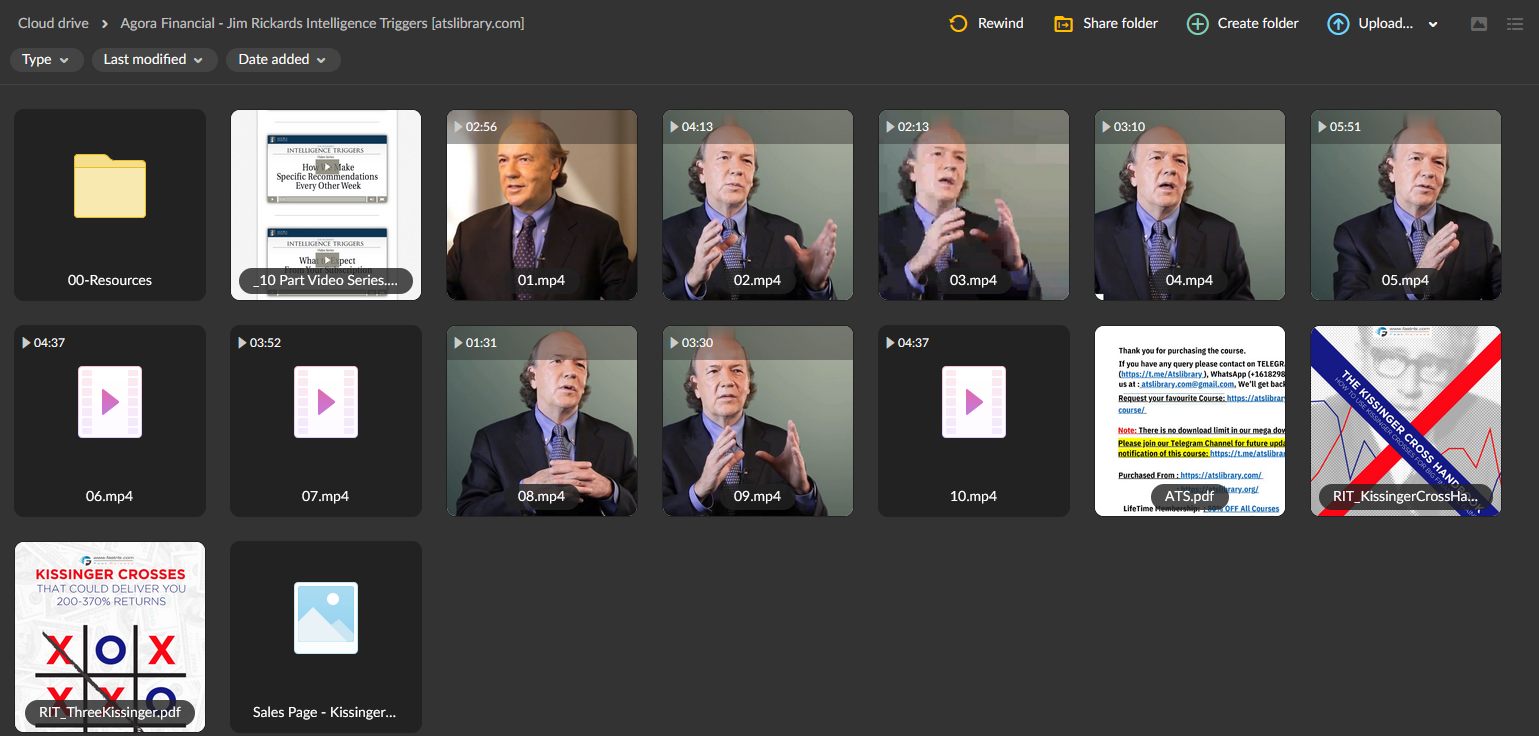Screen dimensions: 1539x736
Task: Click the green Create folder plus icon
Action: (1197, 22)
